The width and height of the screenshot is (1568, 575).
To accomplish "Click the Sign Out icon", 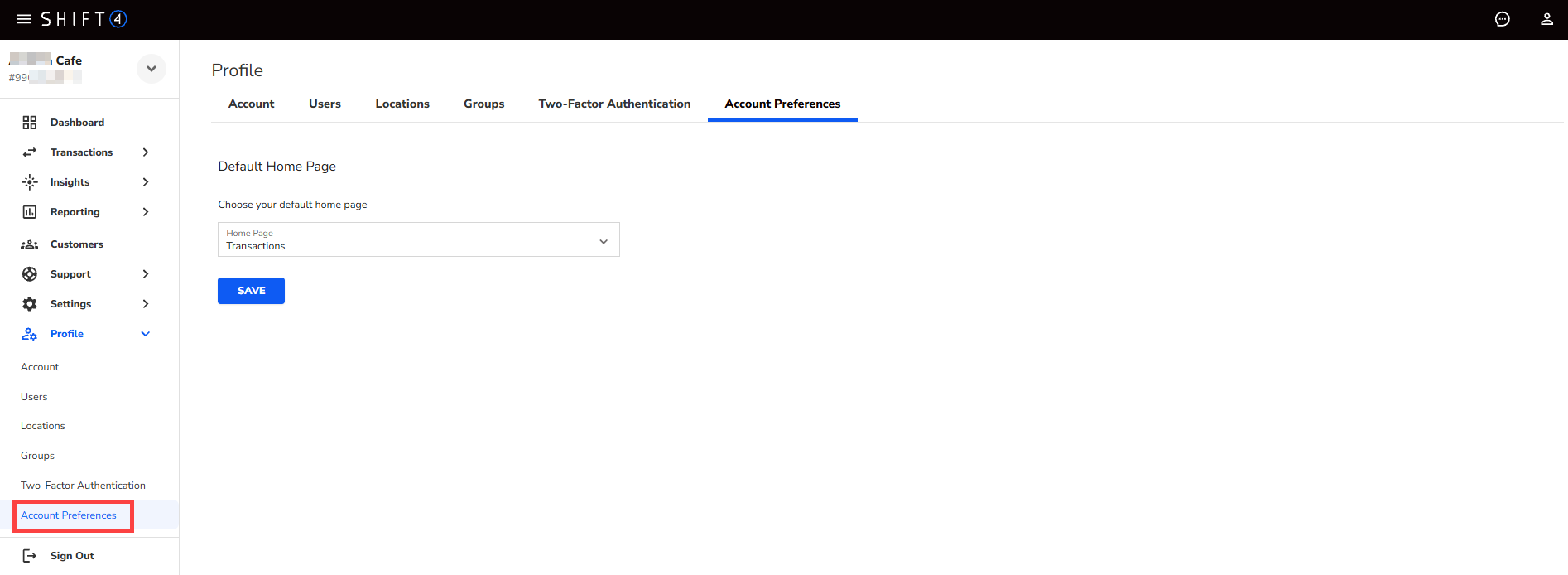I will [x=30, y=556].
